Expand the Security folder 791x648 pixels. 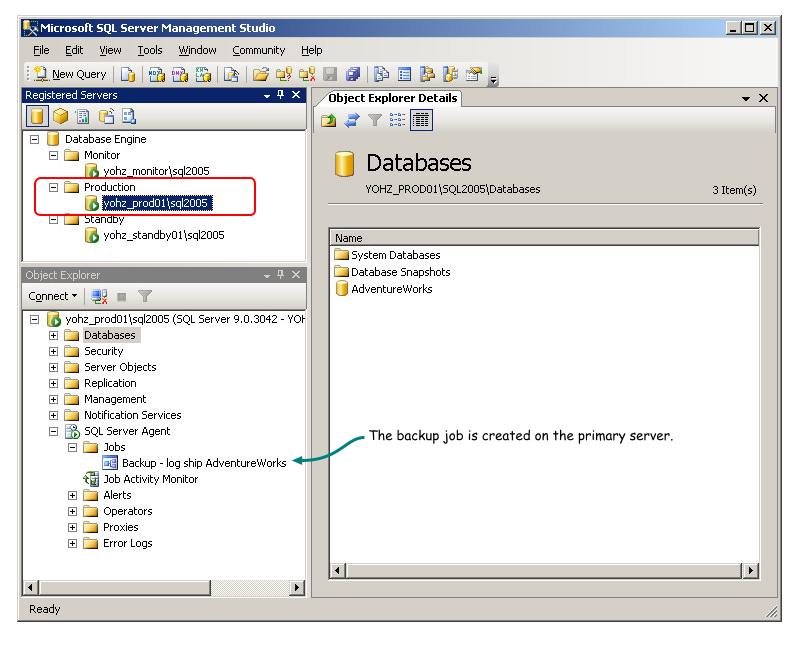(x=53, y=351)
